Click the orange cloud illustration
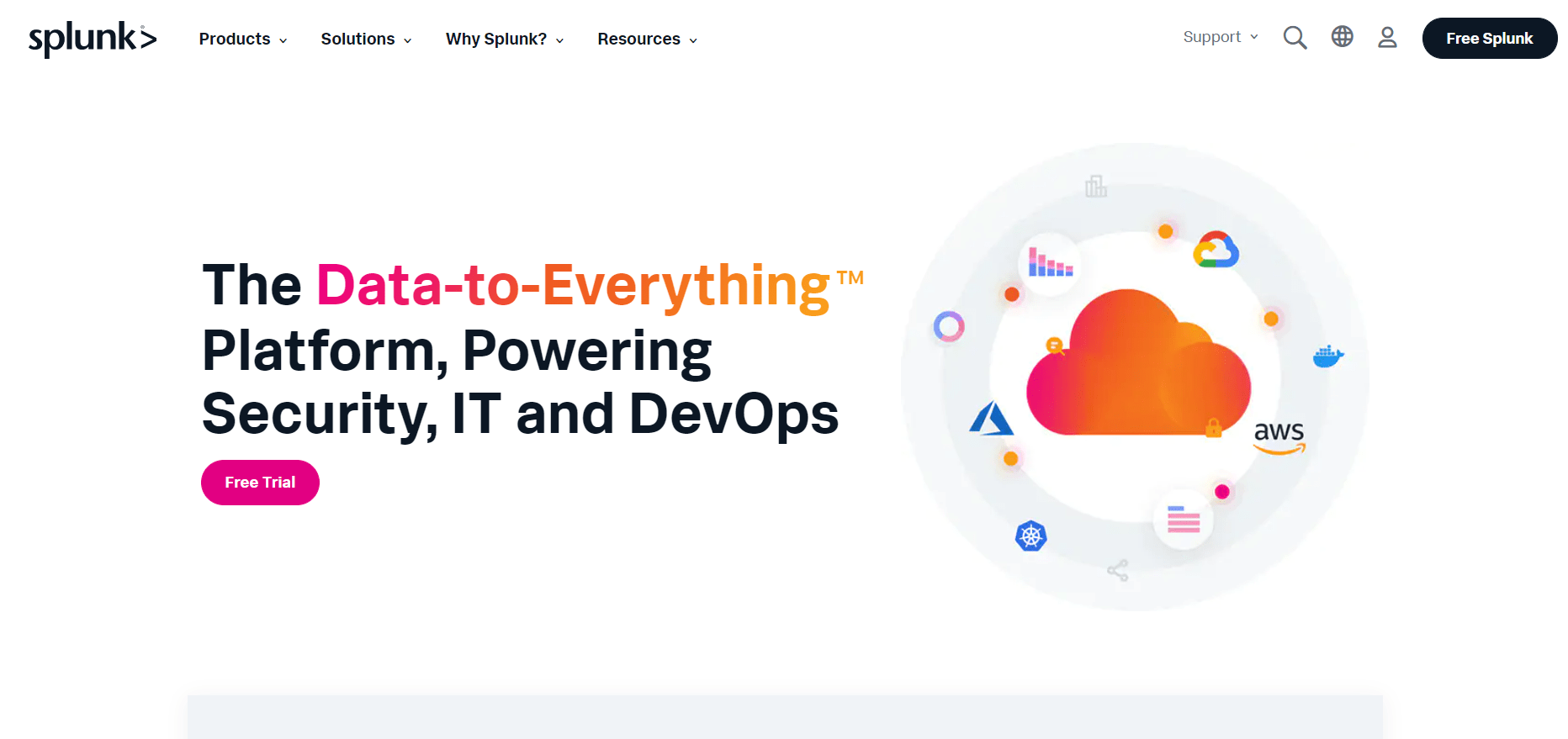The height and width of the screenshot is (739, 1568). [x=1138, y=363]
